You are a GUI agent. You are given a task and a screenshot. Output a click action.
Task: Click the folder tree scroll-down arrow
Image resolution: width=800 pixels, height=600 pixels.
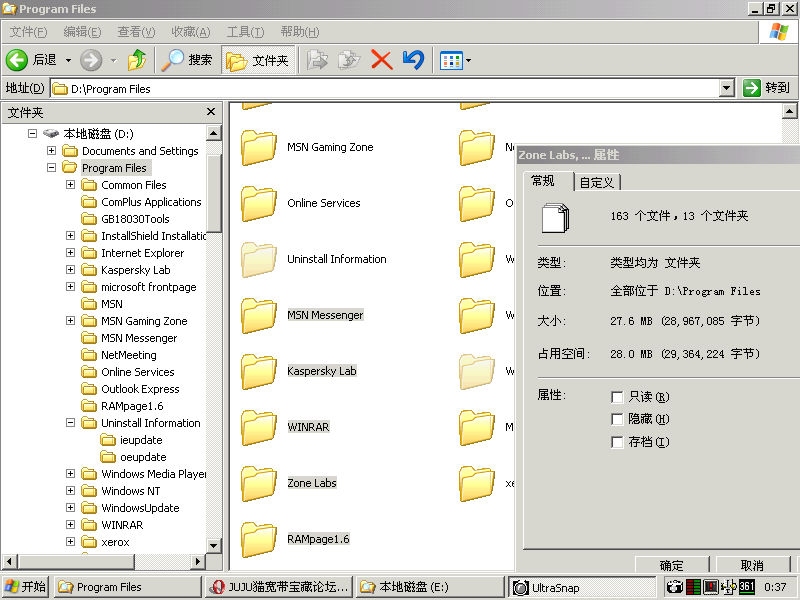pyautogui.click(x=214, y=546)
